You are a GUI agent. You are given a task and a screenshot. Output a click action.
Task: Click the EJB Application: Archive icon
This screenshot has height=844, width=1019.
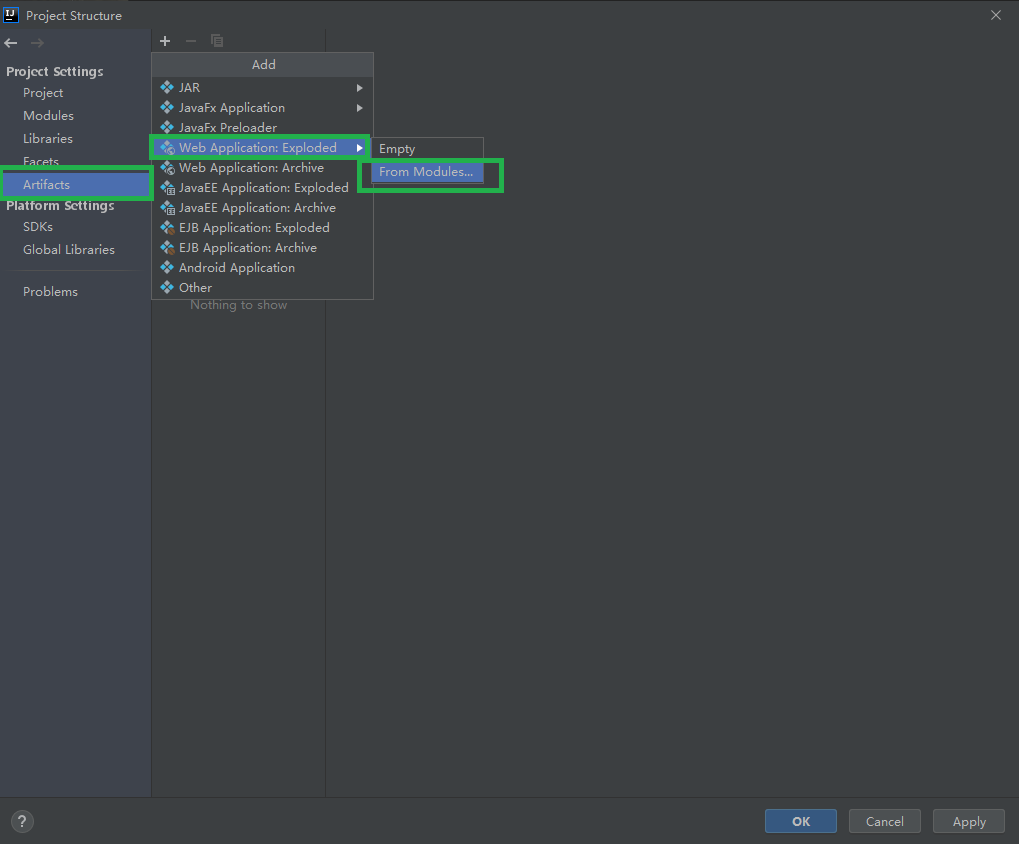(168, 248)
